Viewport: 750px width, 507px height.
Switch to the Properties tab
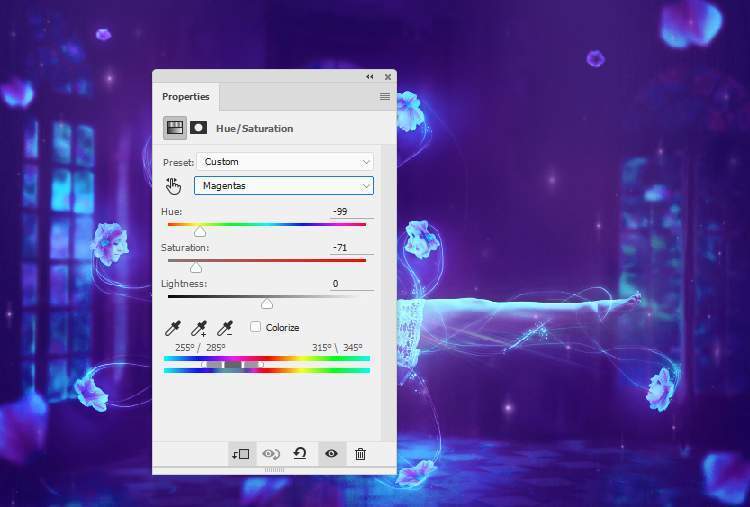(186, 97)
